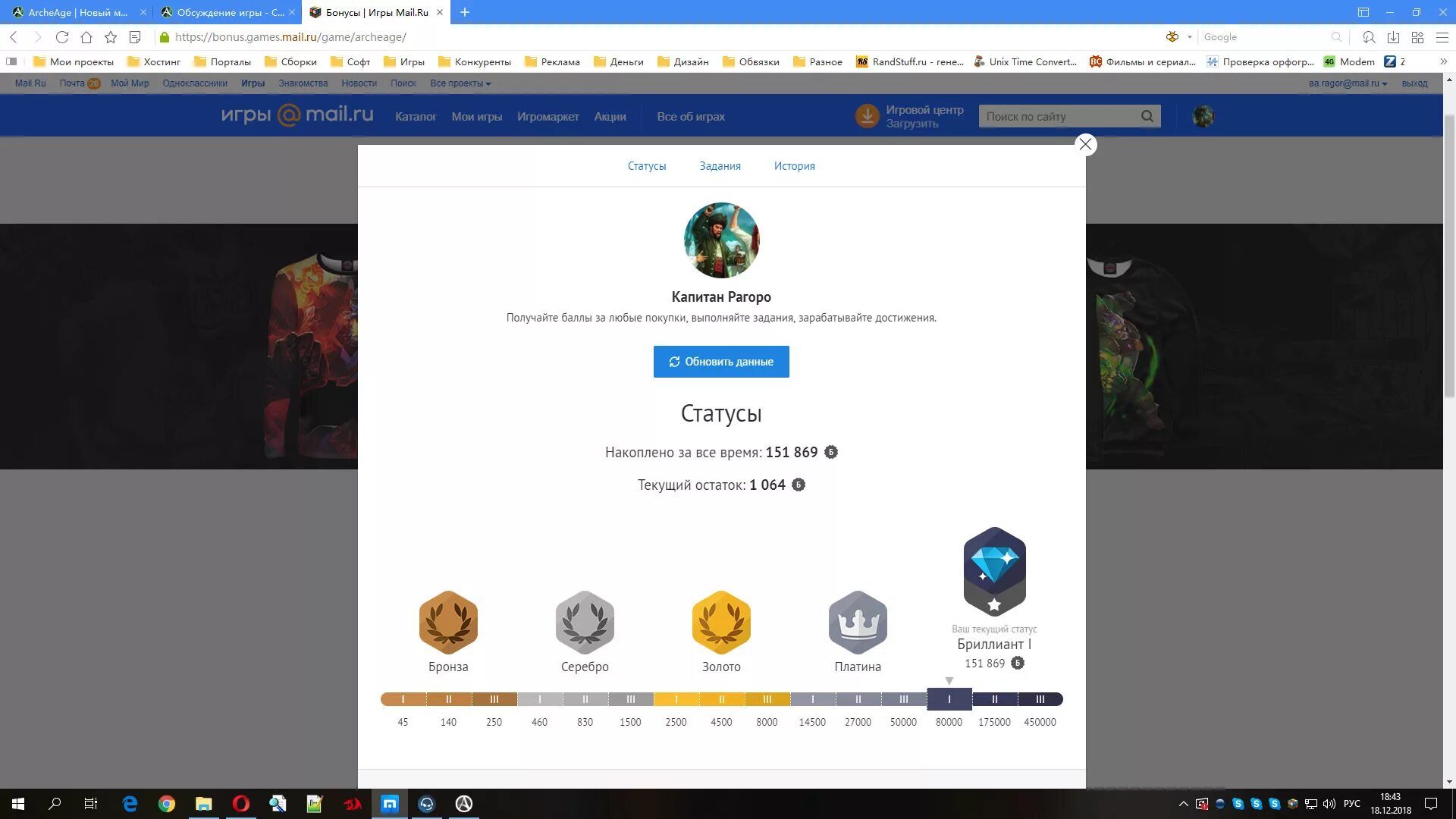1456x819 pixels.
Task: Click the search magnifier icon on site
Action: [1147, 116]
